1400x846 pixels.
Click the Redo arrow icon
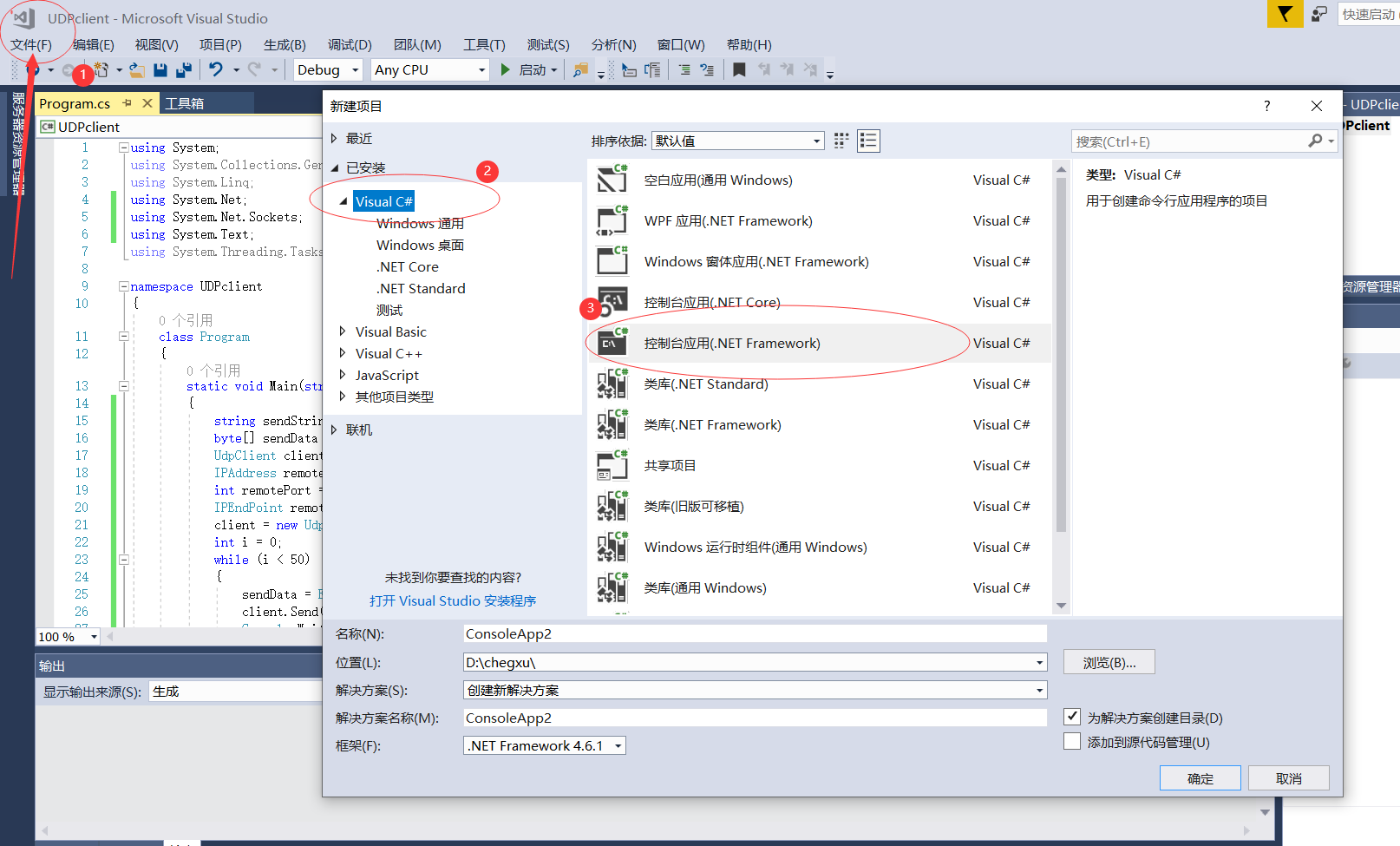tap(254, 69)
